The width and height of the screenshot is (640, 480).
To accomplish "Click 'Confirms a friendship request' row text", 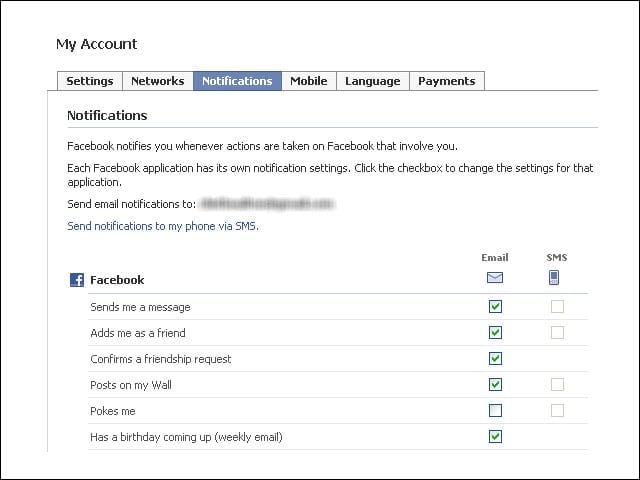I will coord(161,360).
